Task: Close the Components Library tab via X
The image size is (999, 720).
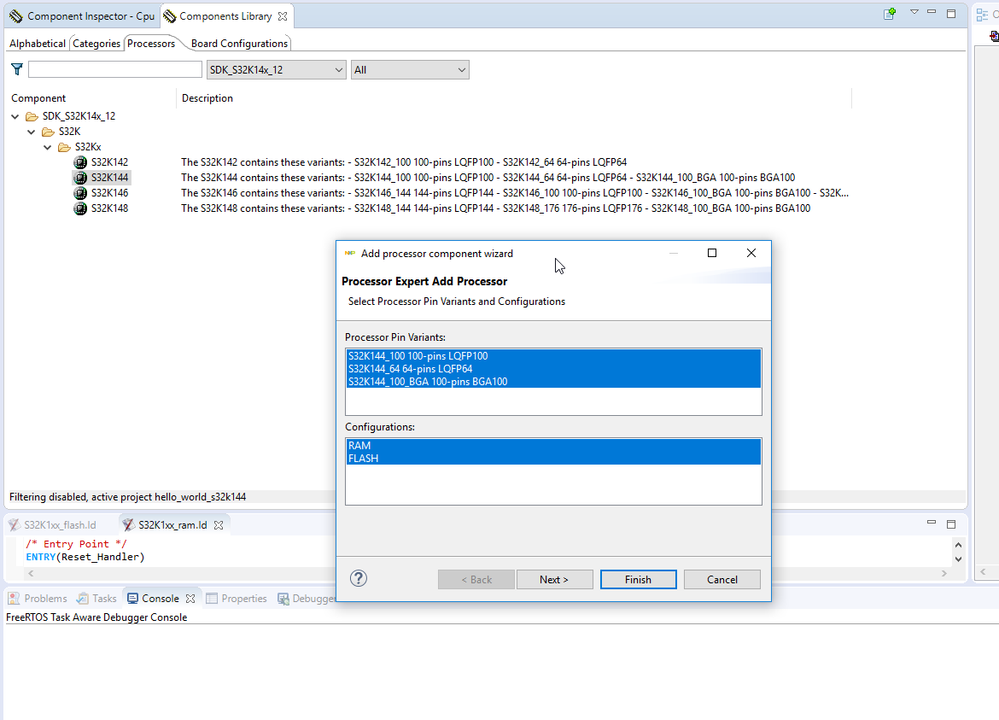Action: (283, 17)
